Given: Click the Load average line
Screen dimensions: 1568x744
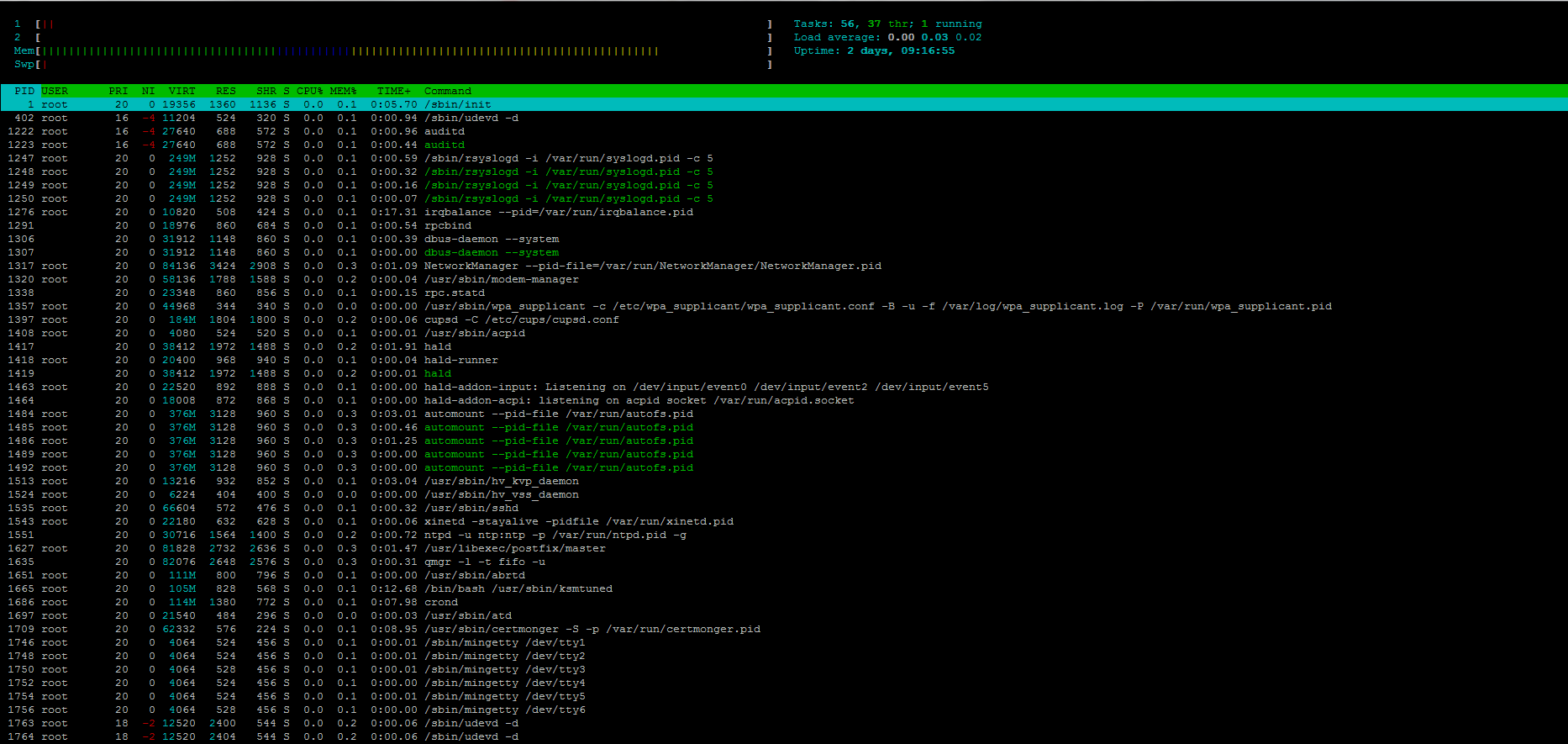Looking at the screenshot, I should pos(888,37).
